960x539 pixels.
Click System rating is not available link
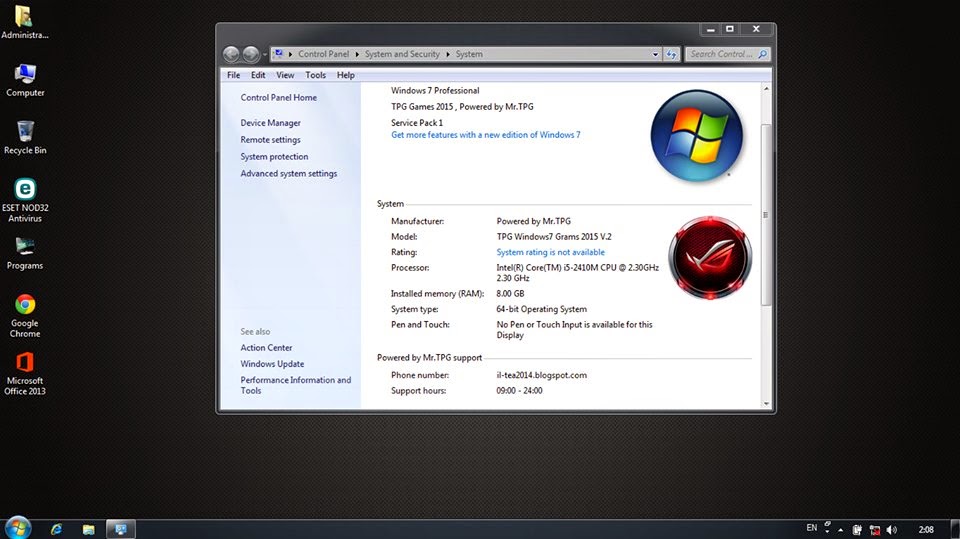[x=550, y=252]
